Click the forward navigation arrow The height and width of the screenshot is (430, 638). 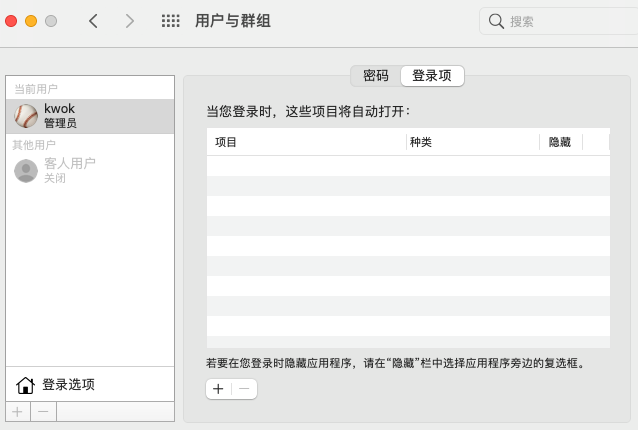pos(129,21)
